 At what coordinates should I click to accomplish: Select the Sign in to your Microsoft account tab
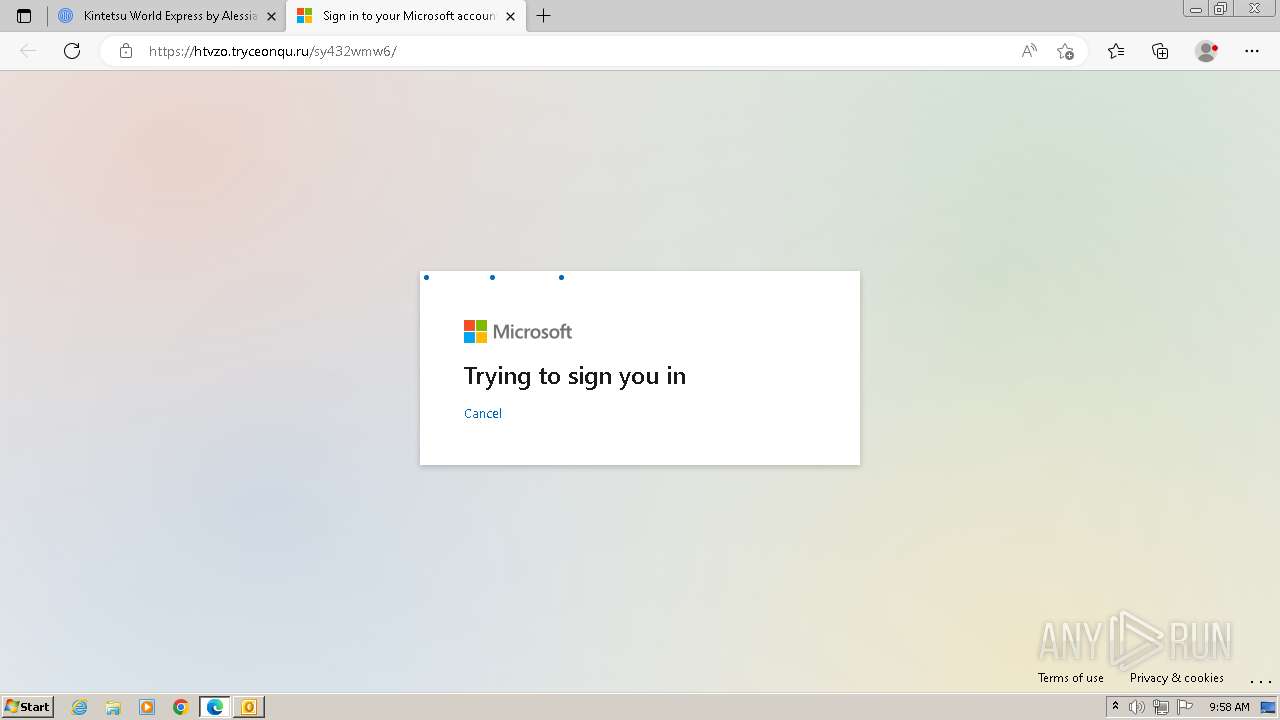406,16
